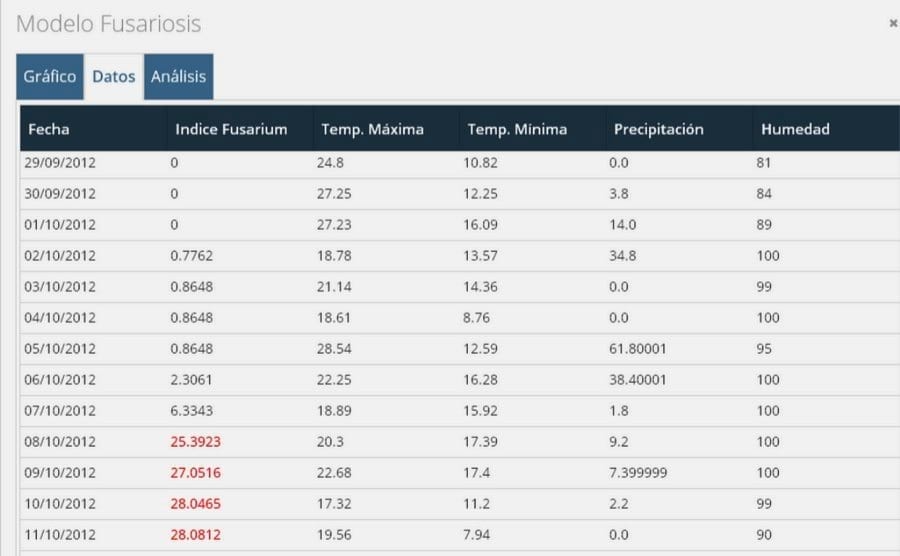Open the Análisis tab
900x556 pixels.
(x=179, y=76)
